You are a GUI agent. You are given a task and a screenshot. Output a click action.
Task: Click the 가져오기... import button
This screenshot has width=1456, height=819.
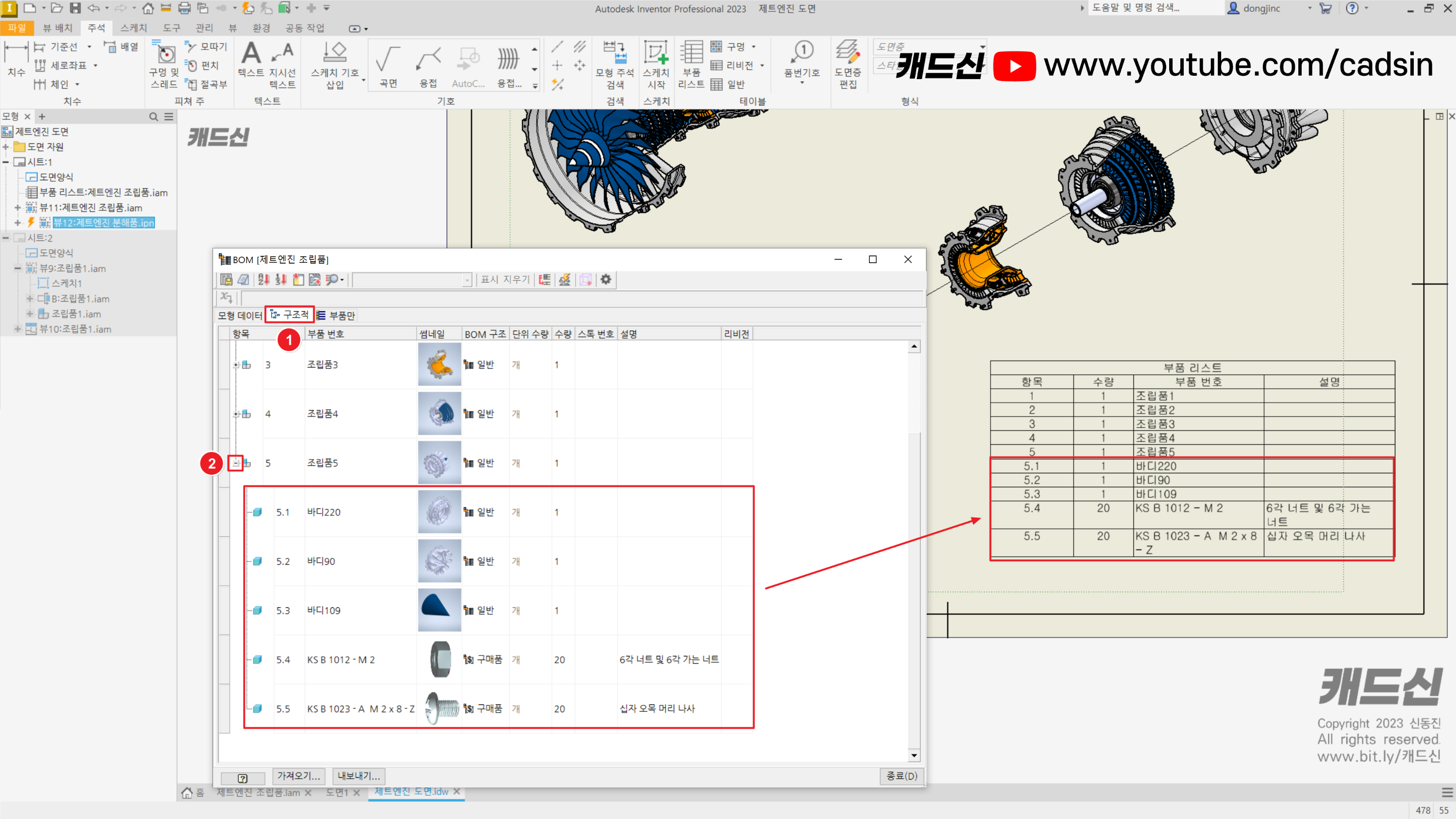[x=298, y=776]
